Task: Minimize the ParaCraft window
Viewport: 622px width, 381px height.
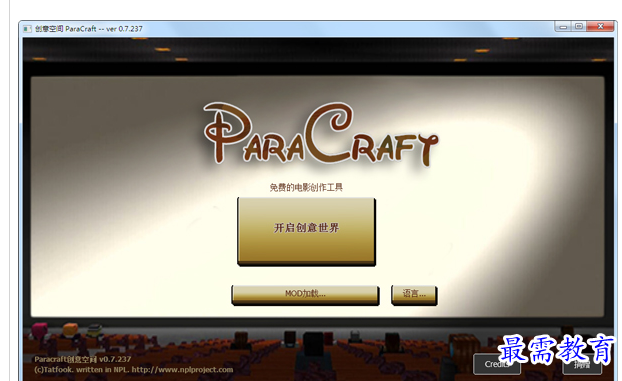Action: 562,27
